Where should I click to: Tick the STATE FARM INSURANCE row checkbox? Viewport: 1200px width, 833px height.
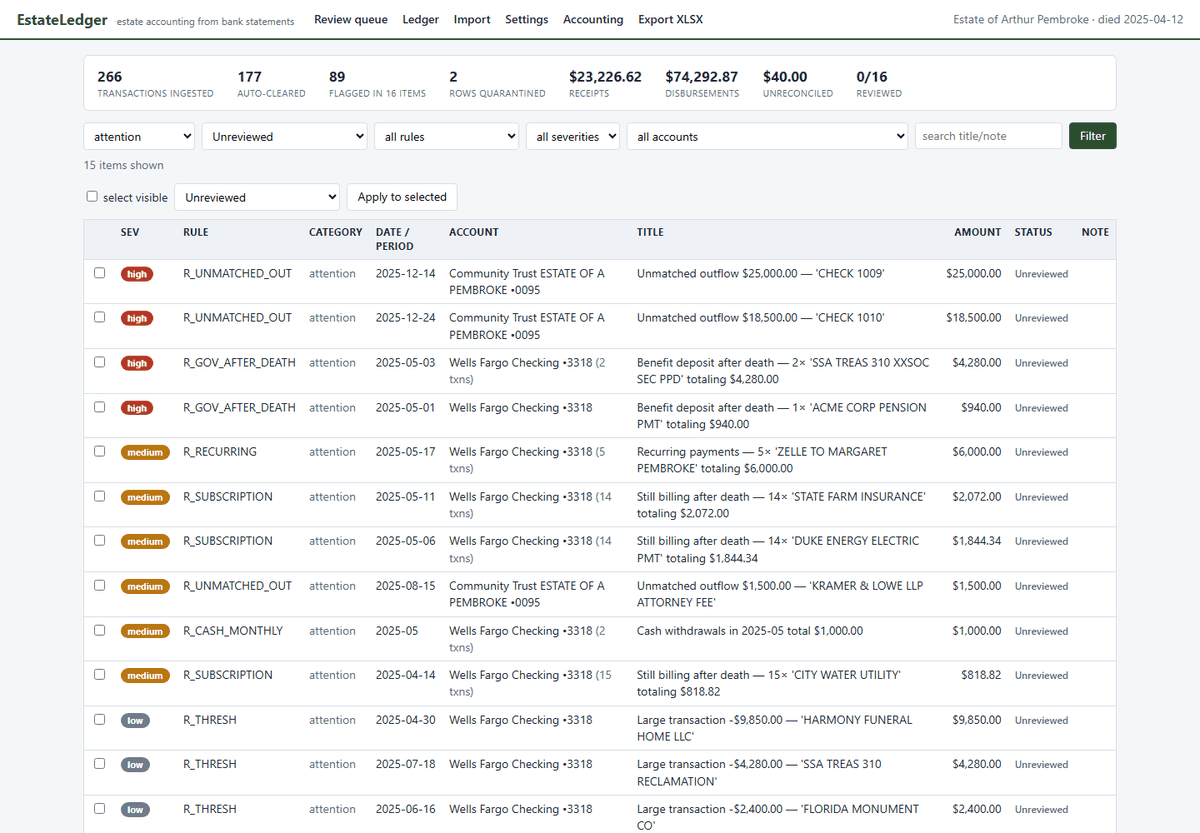click(99, 496)
